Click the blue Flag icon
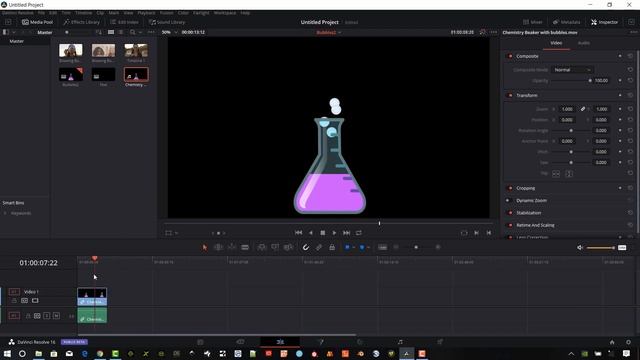Image resolution: width=640 pixels, height=360 pixels. tap(347, 247)
